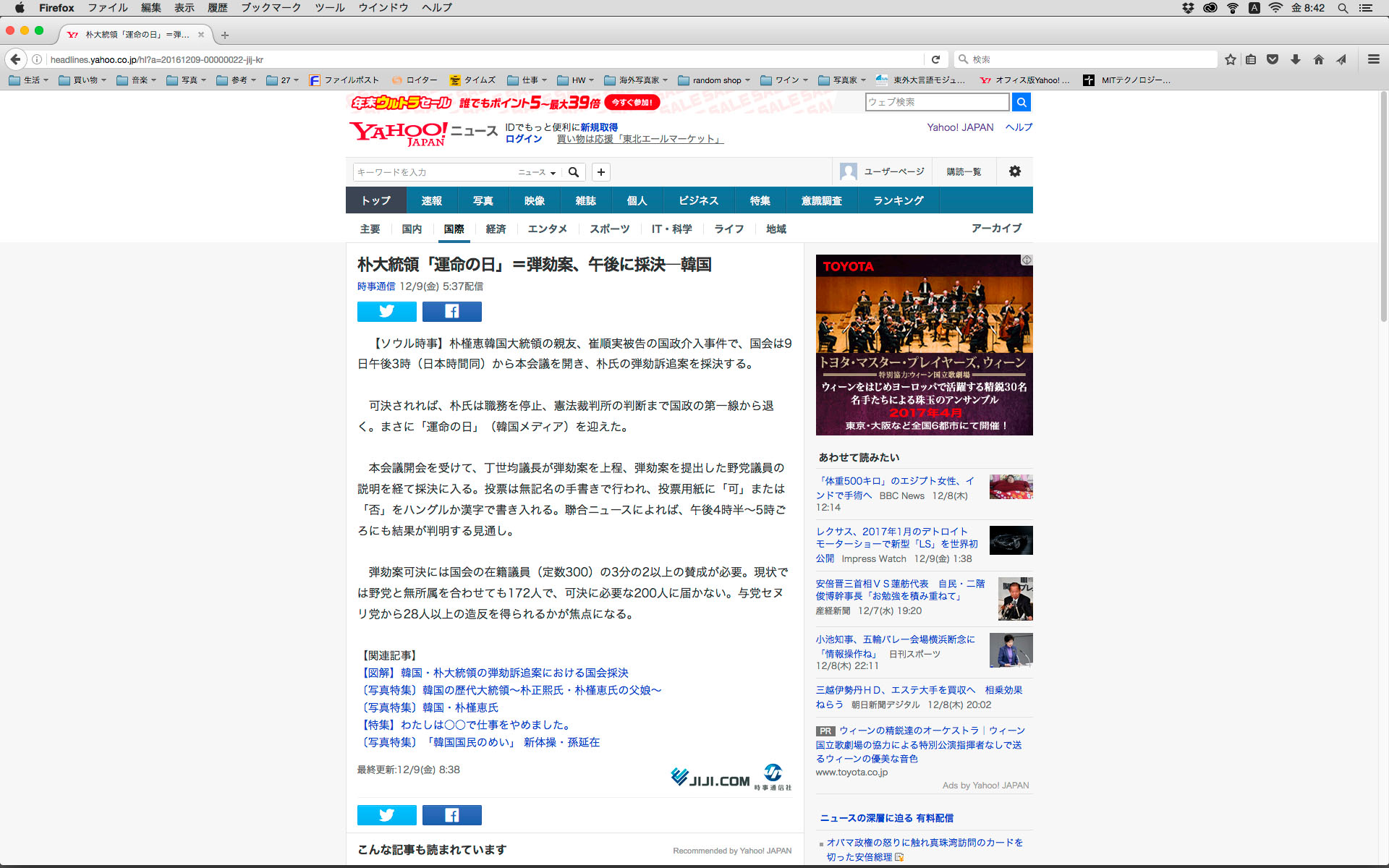Viewport: 1389px width, 868px height.
Task: Go to Firefox home page icon
Action: coord(1318,59)
